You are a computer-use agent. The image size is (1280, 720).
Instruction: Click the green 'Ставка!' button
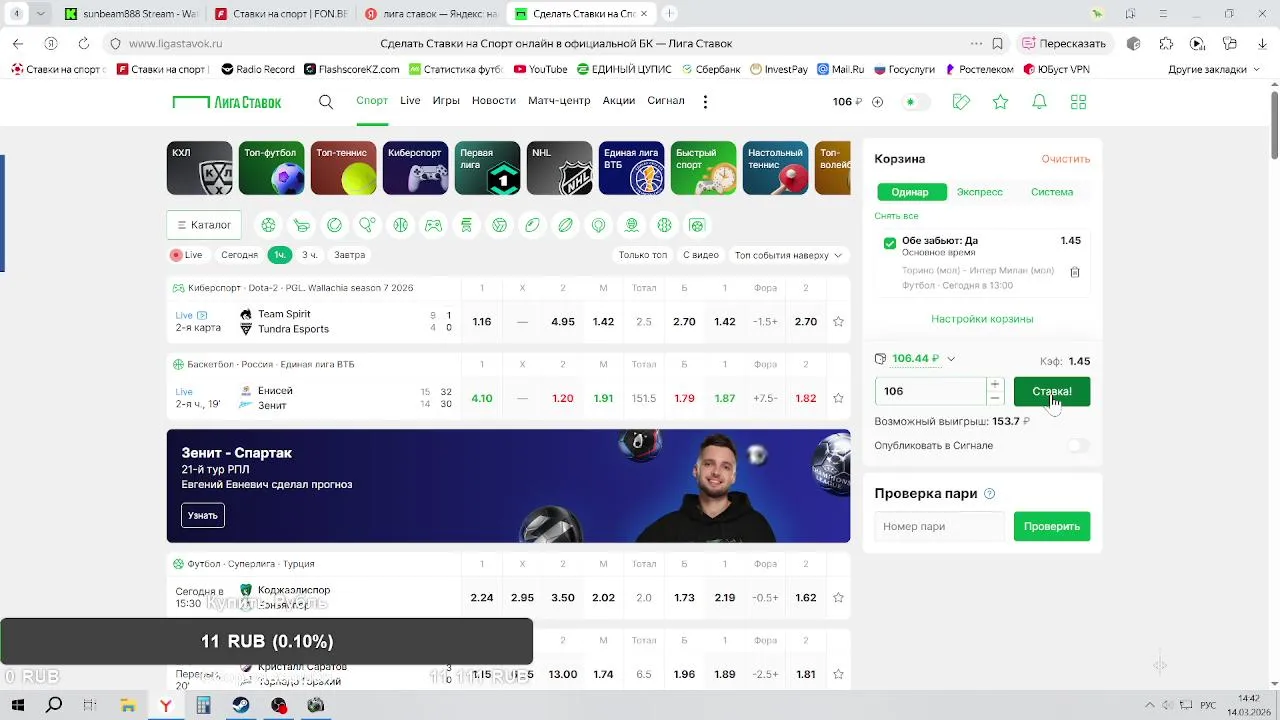(x=1052, y=392)
